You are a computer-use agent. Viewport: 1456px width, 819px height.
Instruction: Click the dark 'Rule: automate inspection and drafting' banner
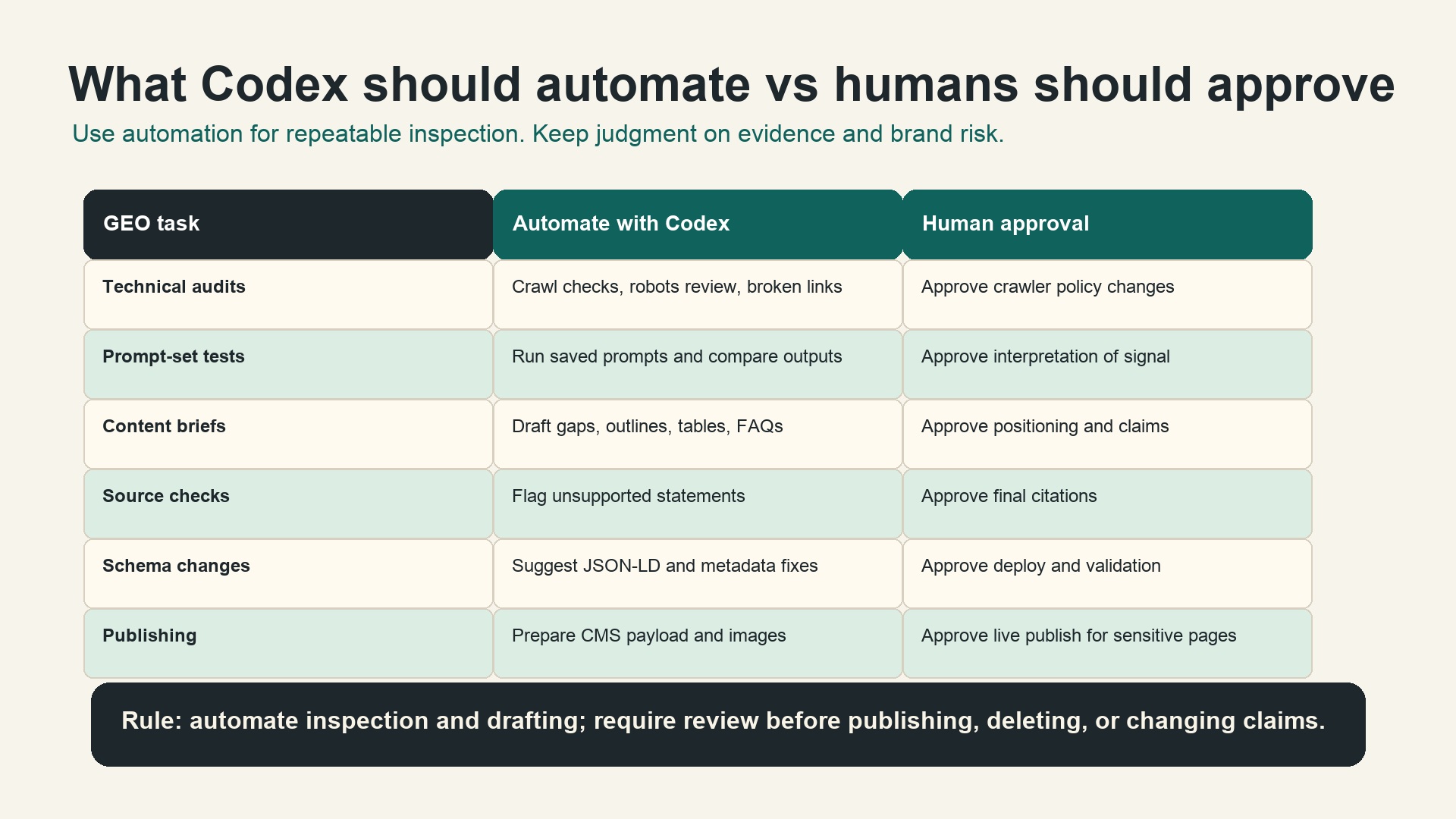pyautogui.click(x=728, y=724)
